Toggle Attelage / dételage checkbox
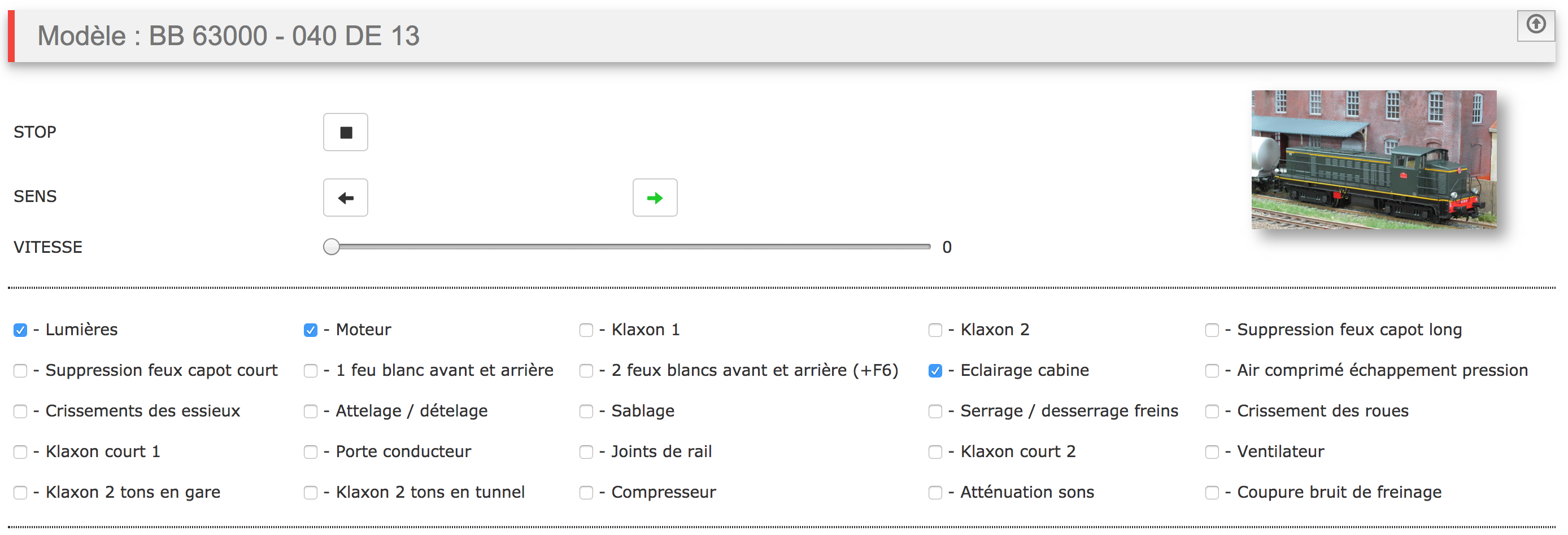Viewport: 1568px width, 535px height. tap(311, 411)
